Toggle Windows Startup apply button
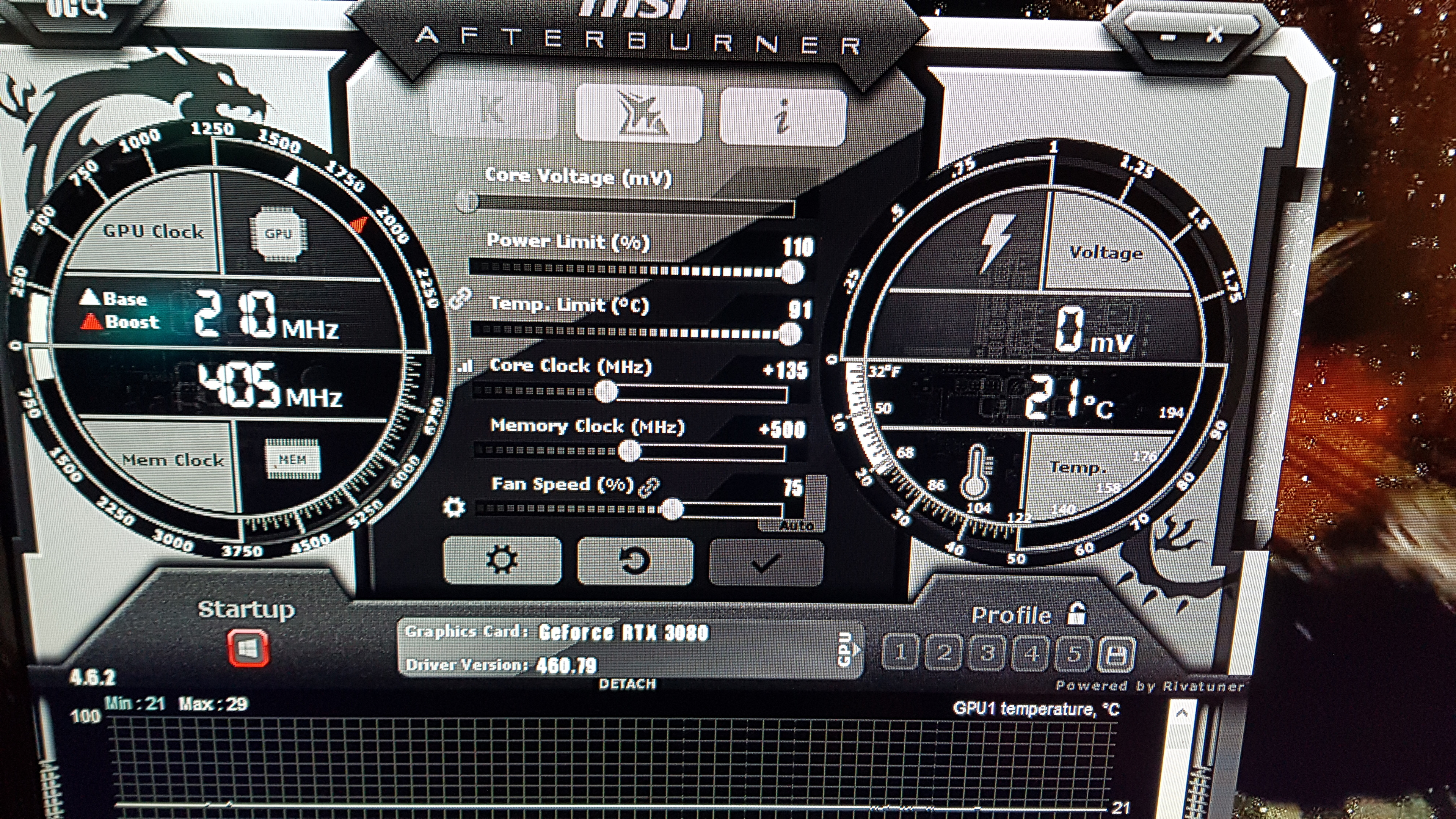The image size is (1456, 819). (x=248, y=648)
